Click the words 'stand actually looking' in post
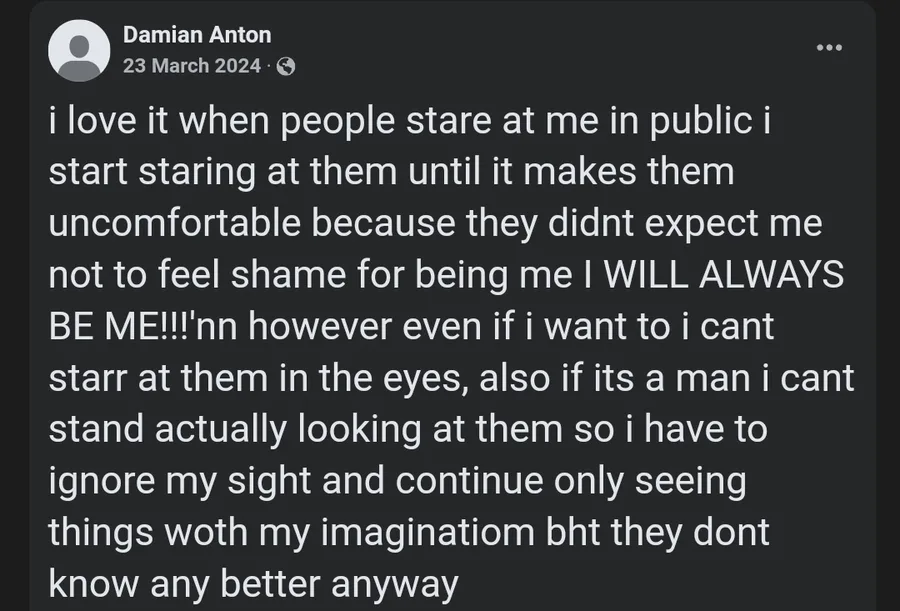The width and height of the screenshot is (900, 611). click(235, 431)
